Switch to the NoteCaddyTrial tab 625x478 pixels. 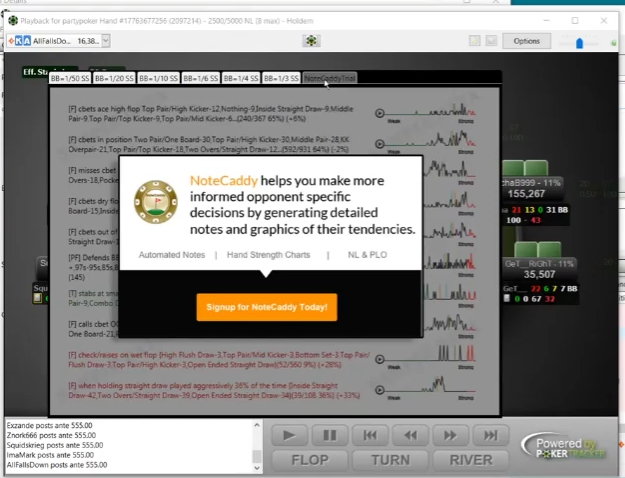click(330, 79)
